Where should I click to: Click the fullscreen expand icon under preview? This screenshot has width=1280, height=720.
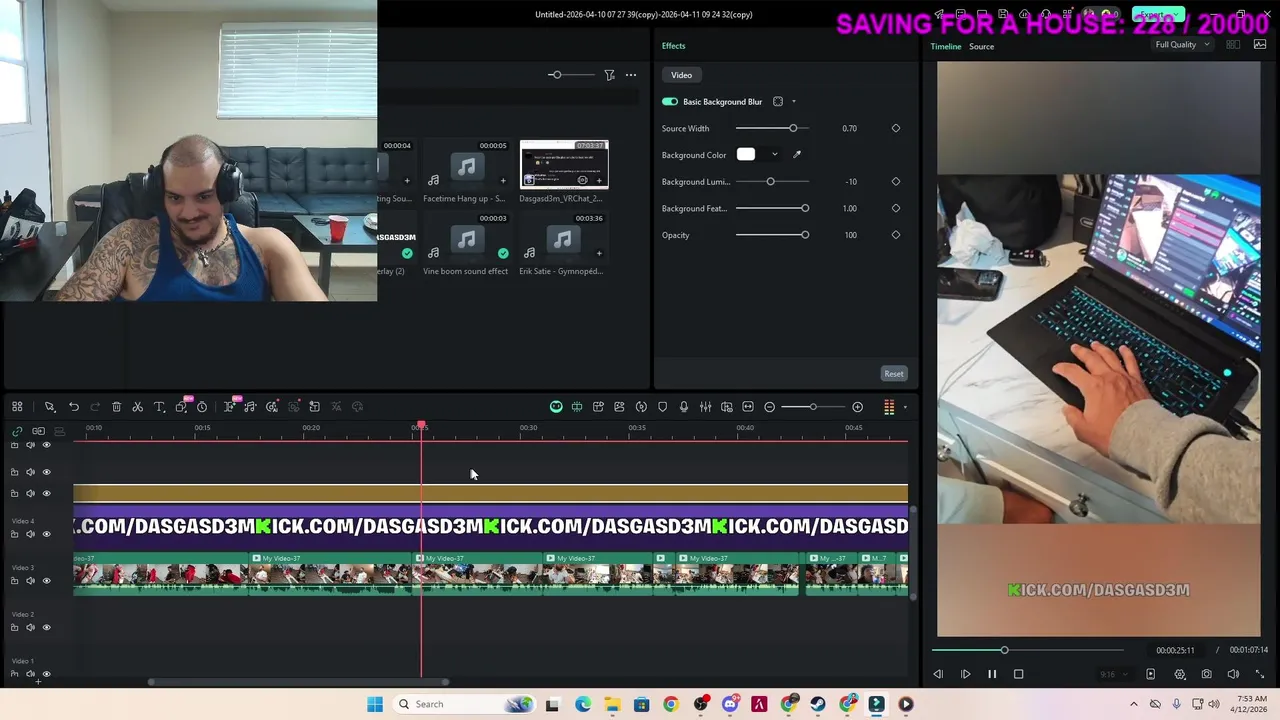[1260, 674]
